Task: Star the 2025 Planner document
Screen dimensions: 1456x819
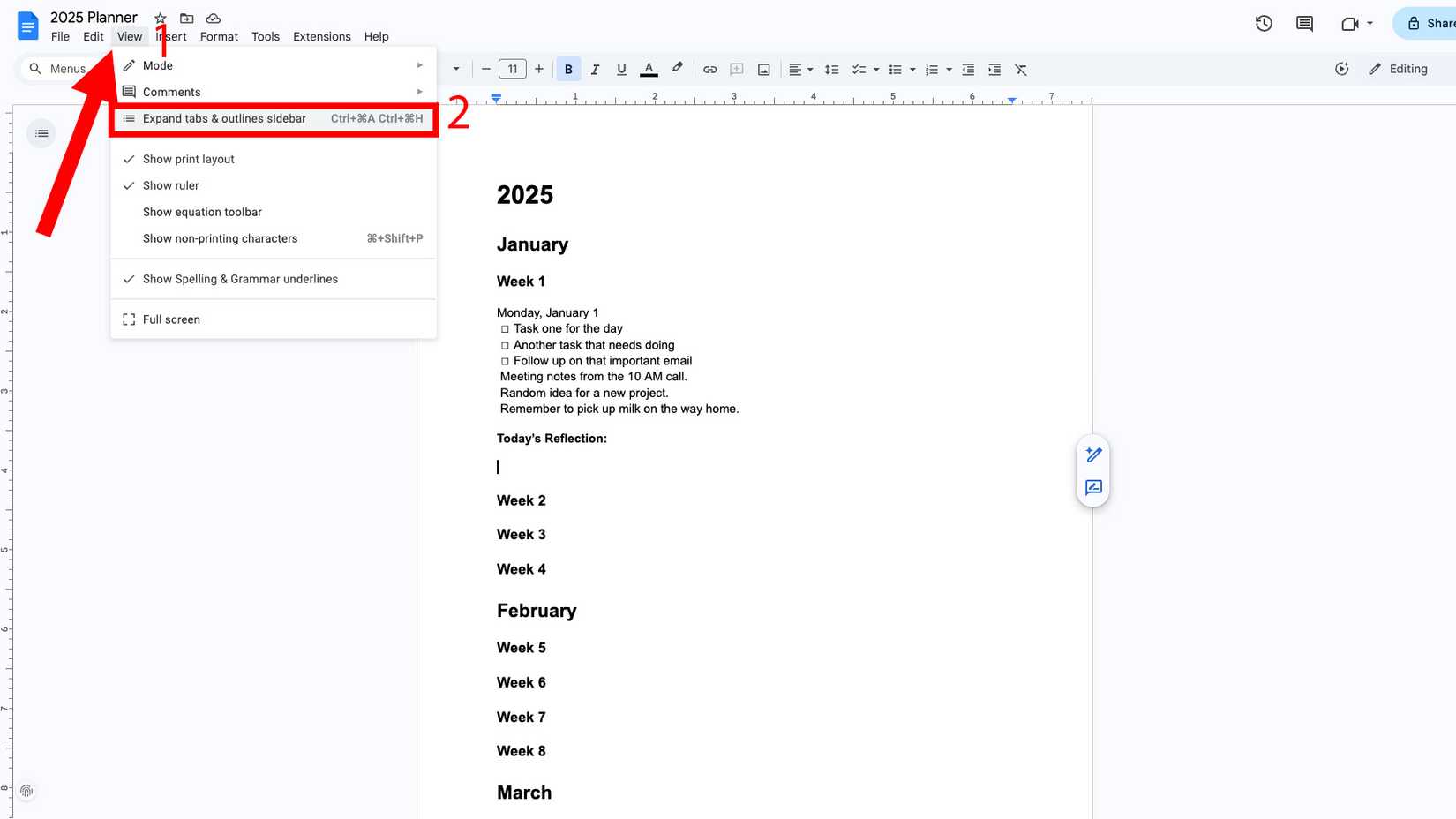Action: click(160, 18)
